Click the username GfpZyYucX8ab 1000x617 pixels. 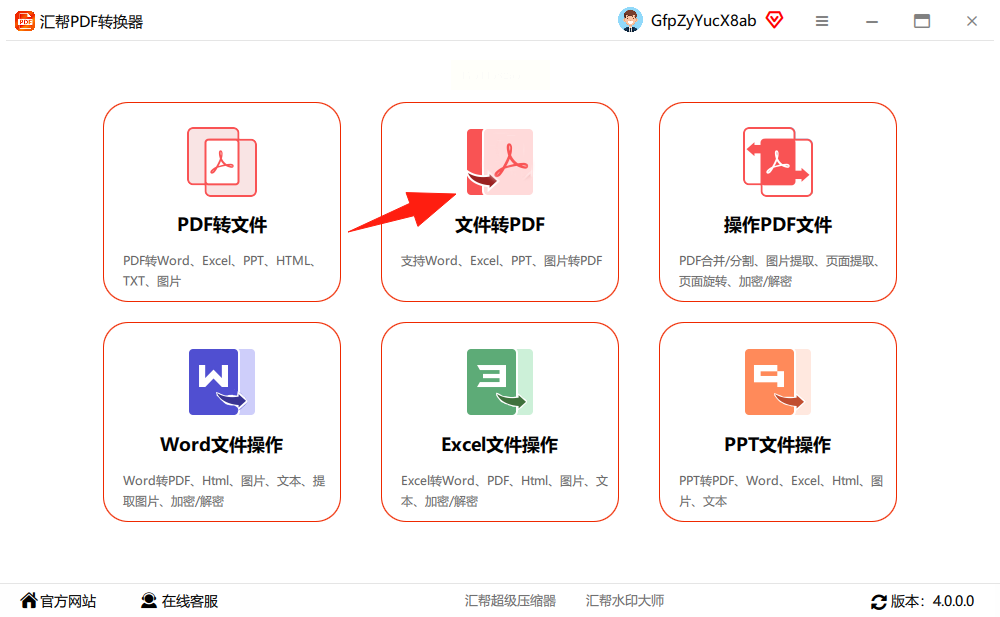click(703, 21)
